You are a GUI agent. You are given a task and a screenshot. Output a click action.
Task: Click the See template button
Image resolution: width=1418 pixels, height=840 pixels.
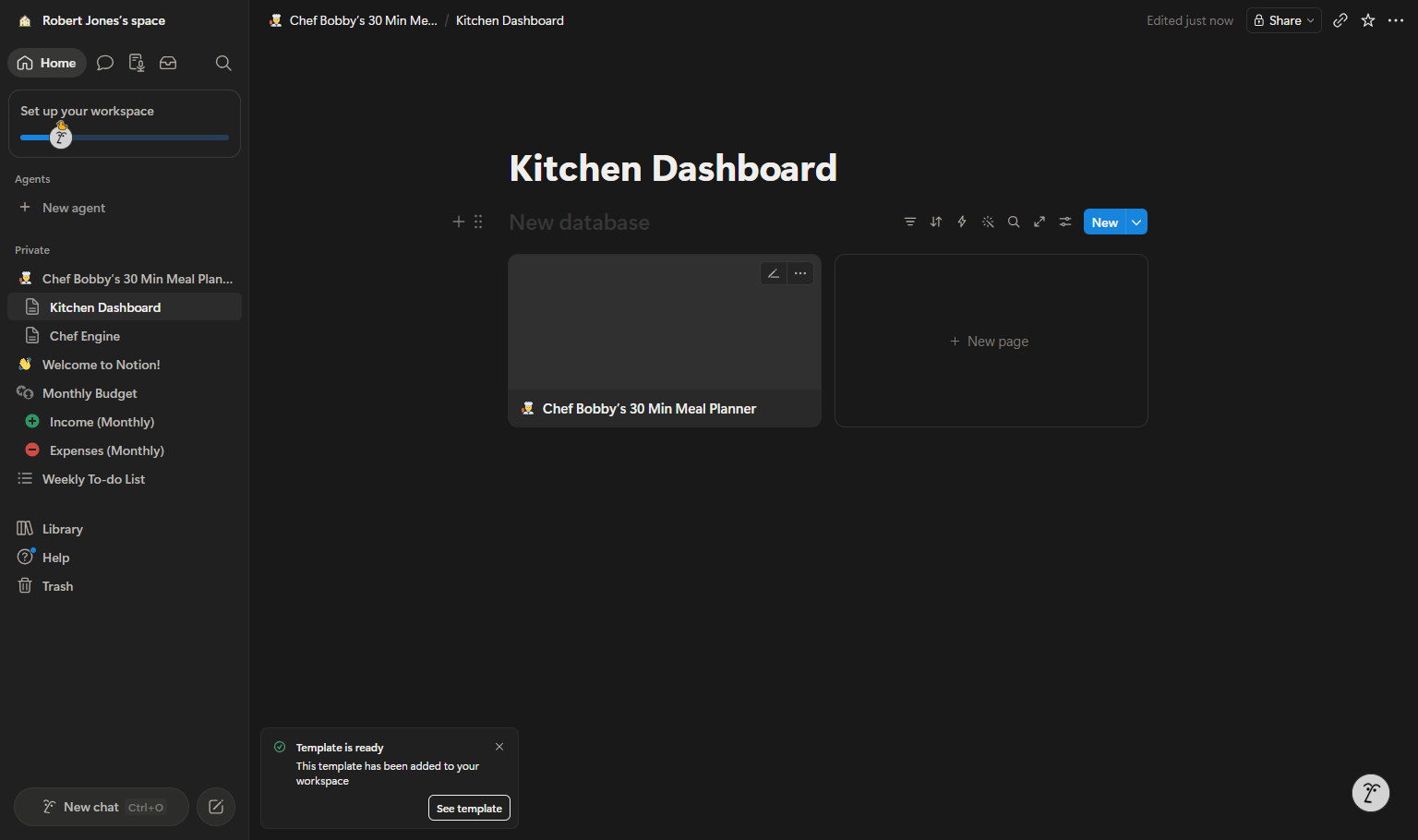[x=469, y=808]
